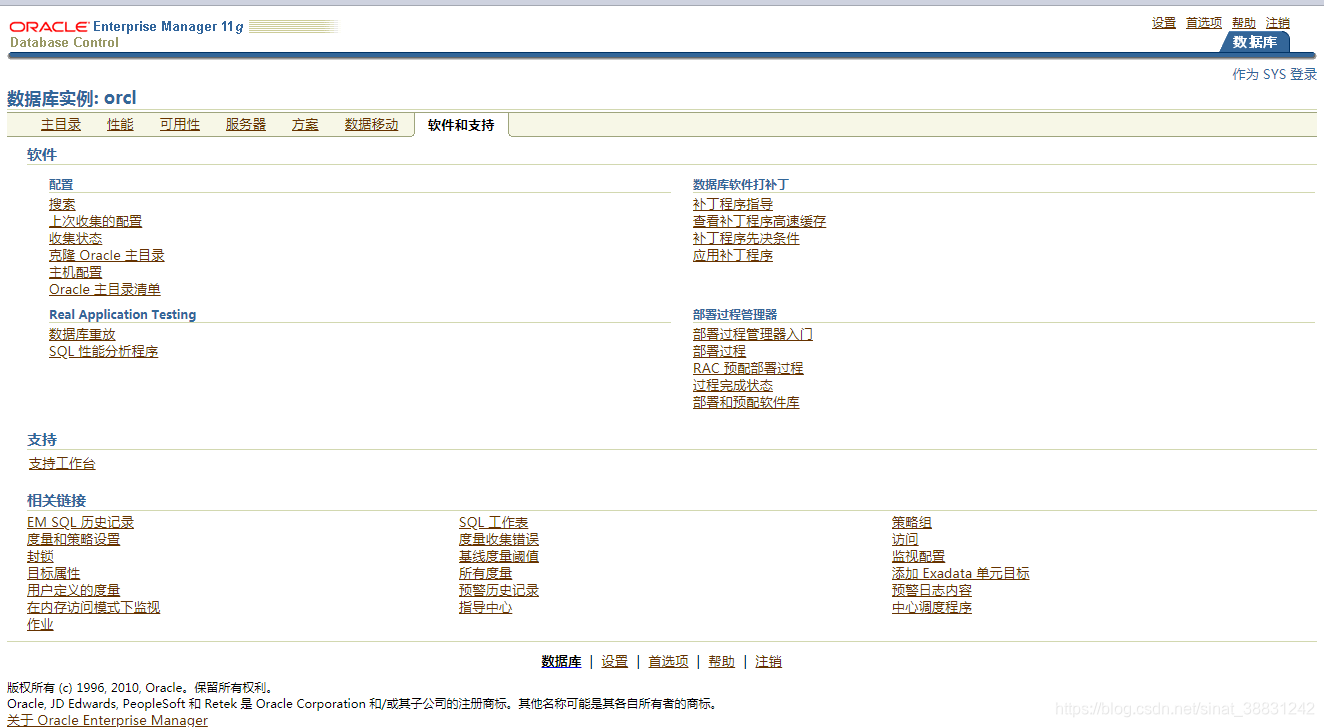1324x727 pixels.
Task: View 度量收集错误 link
Action: (499, 539)
